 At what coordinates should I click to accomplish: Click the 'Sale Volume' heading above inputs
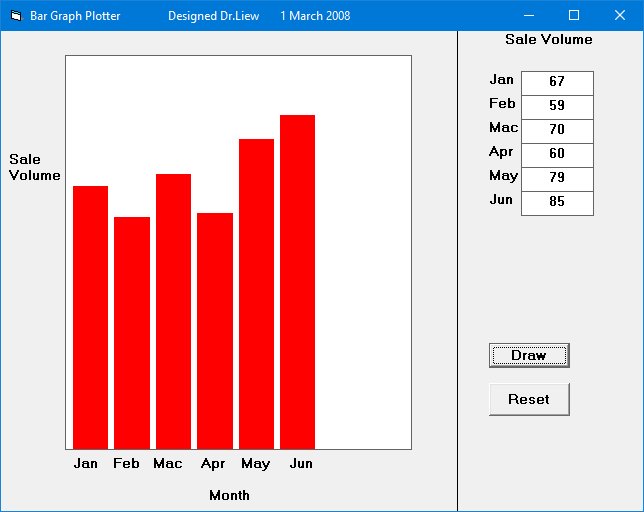[x=549, y=39]
